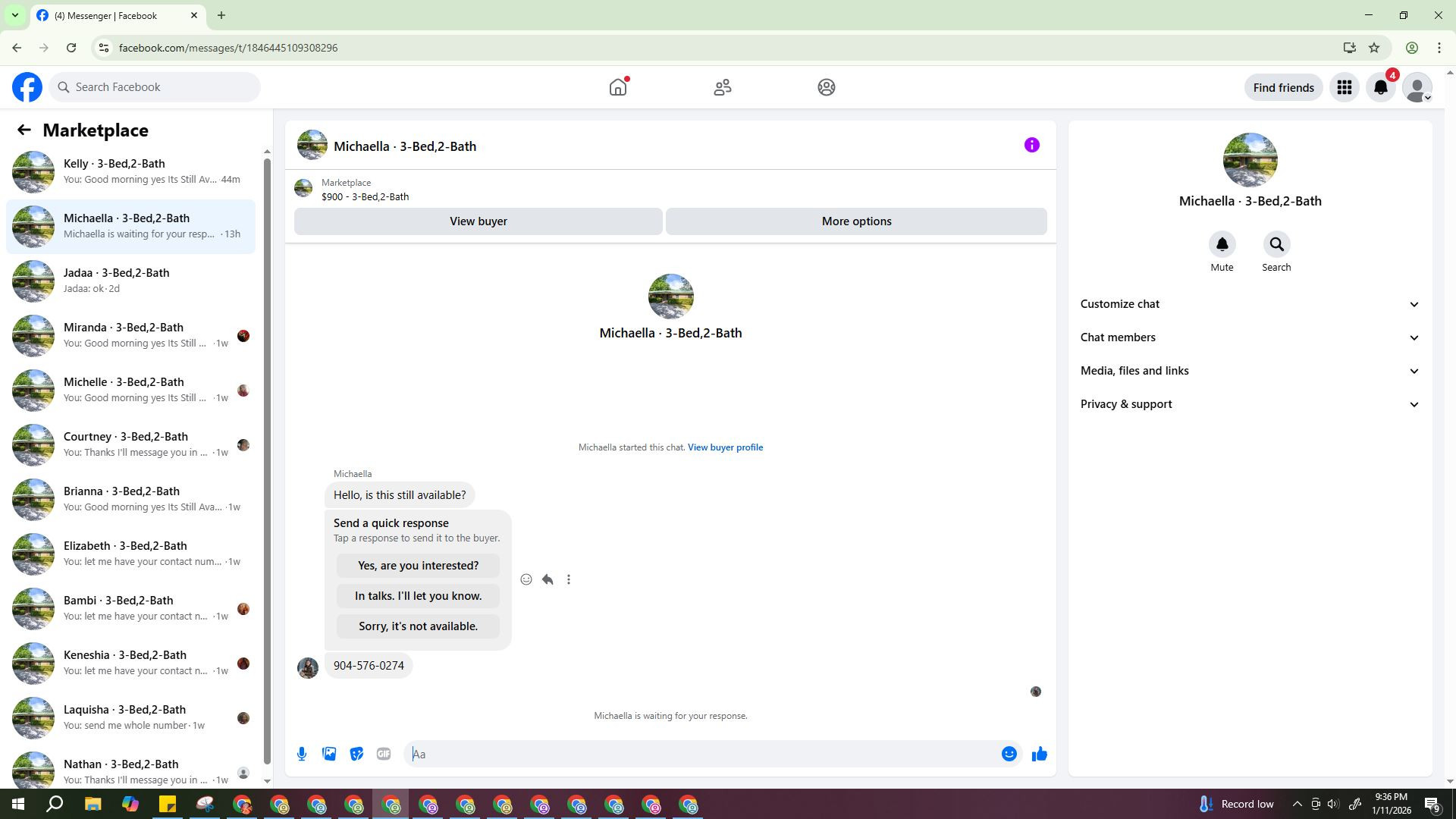This screenshot has height=819, width=1456.
Task: Expand the Privacy & support section
Action: 1250,404
